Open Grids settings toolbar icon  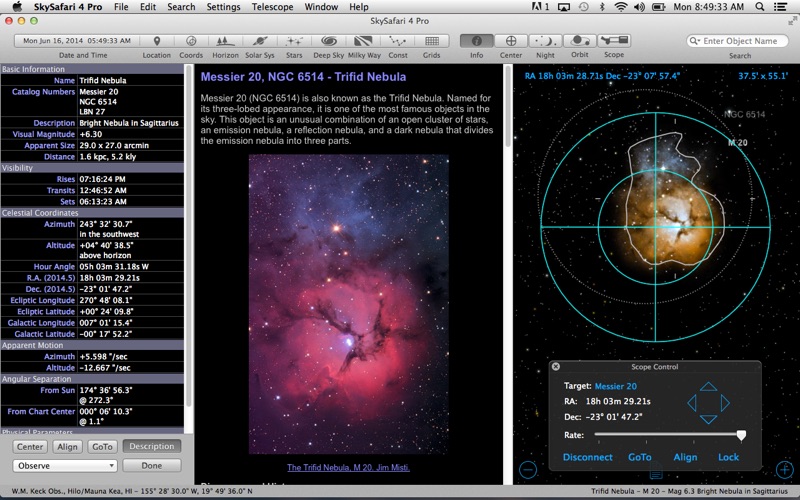(432, 41)
